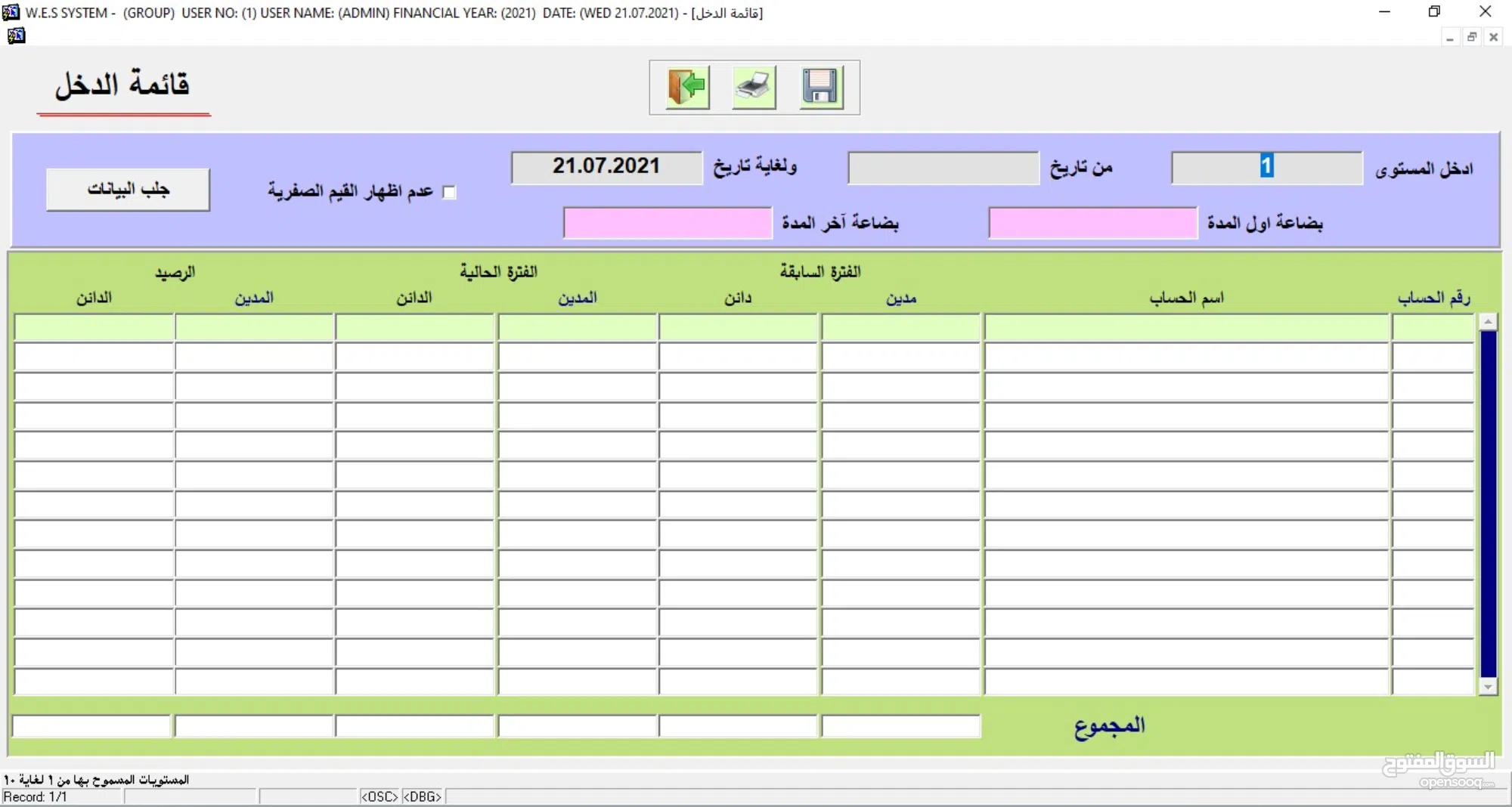Click the green arrow on the exit button
Image resolution: width=1512 pixels, height=807 pixels.
(692, 85)
